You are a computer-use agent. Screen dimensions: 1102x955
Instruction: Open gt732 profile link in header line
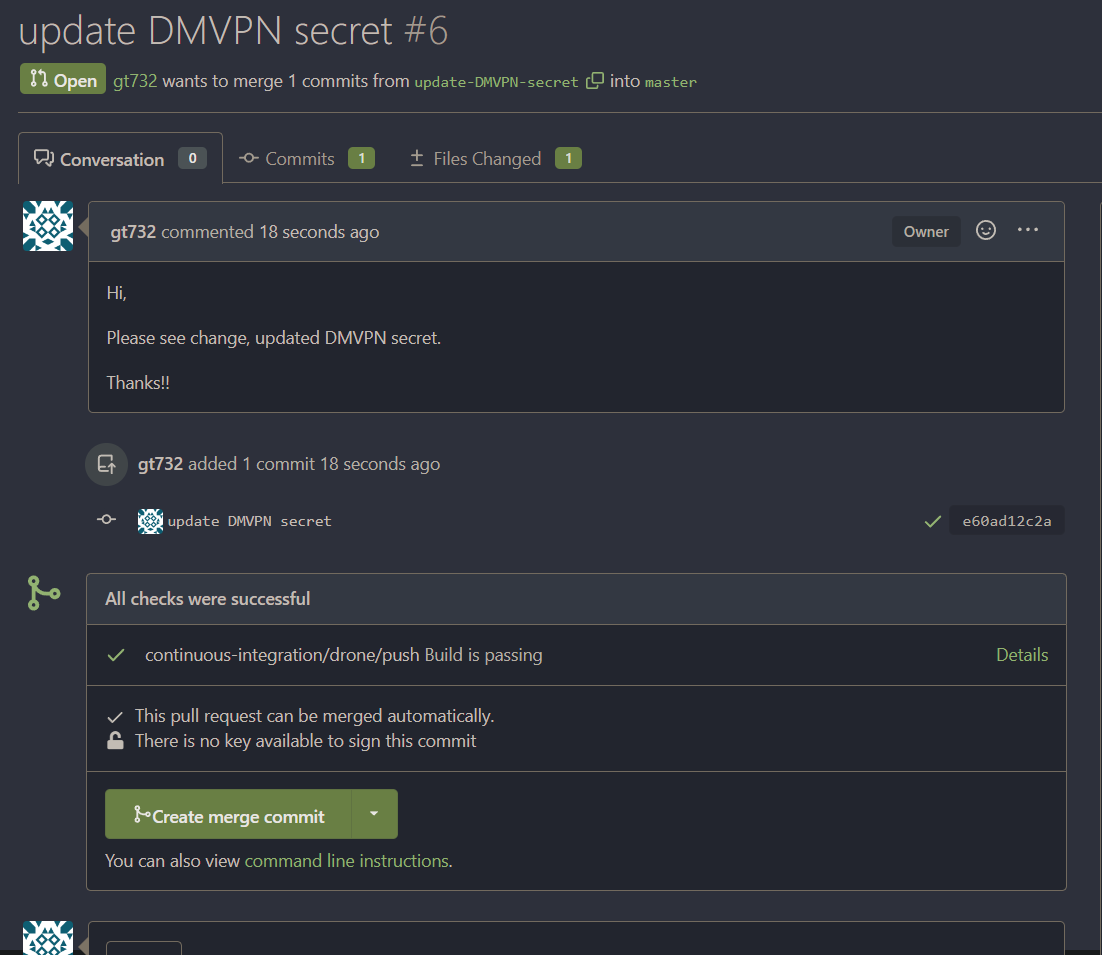coord(135,81)
